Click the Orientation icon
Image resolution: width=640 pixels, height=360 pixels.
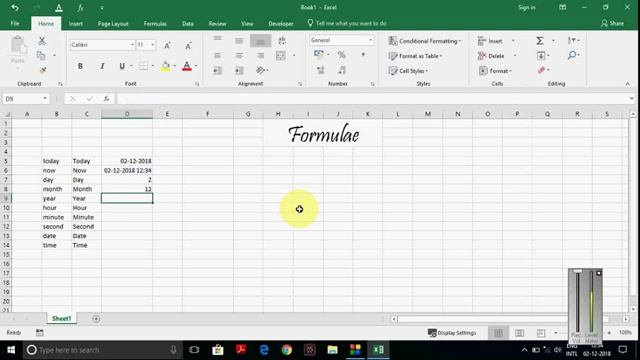point(260,71)
